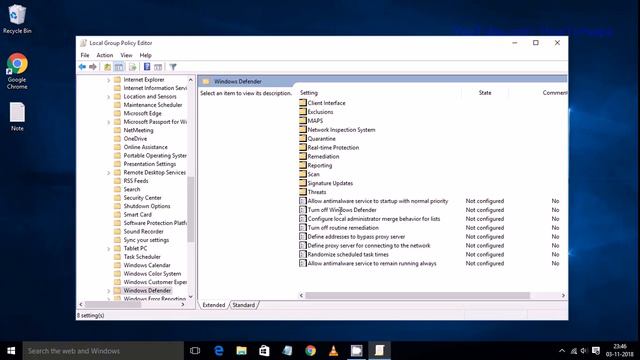Select Define proxy server for connecting policy
This screenshot has height=360, width=640.
pos(369,245)
